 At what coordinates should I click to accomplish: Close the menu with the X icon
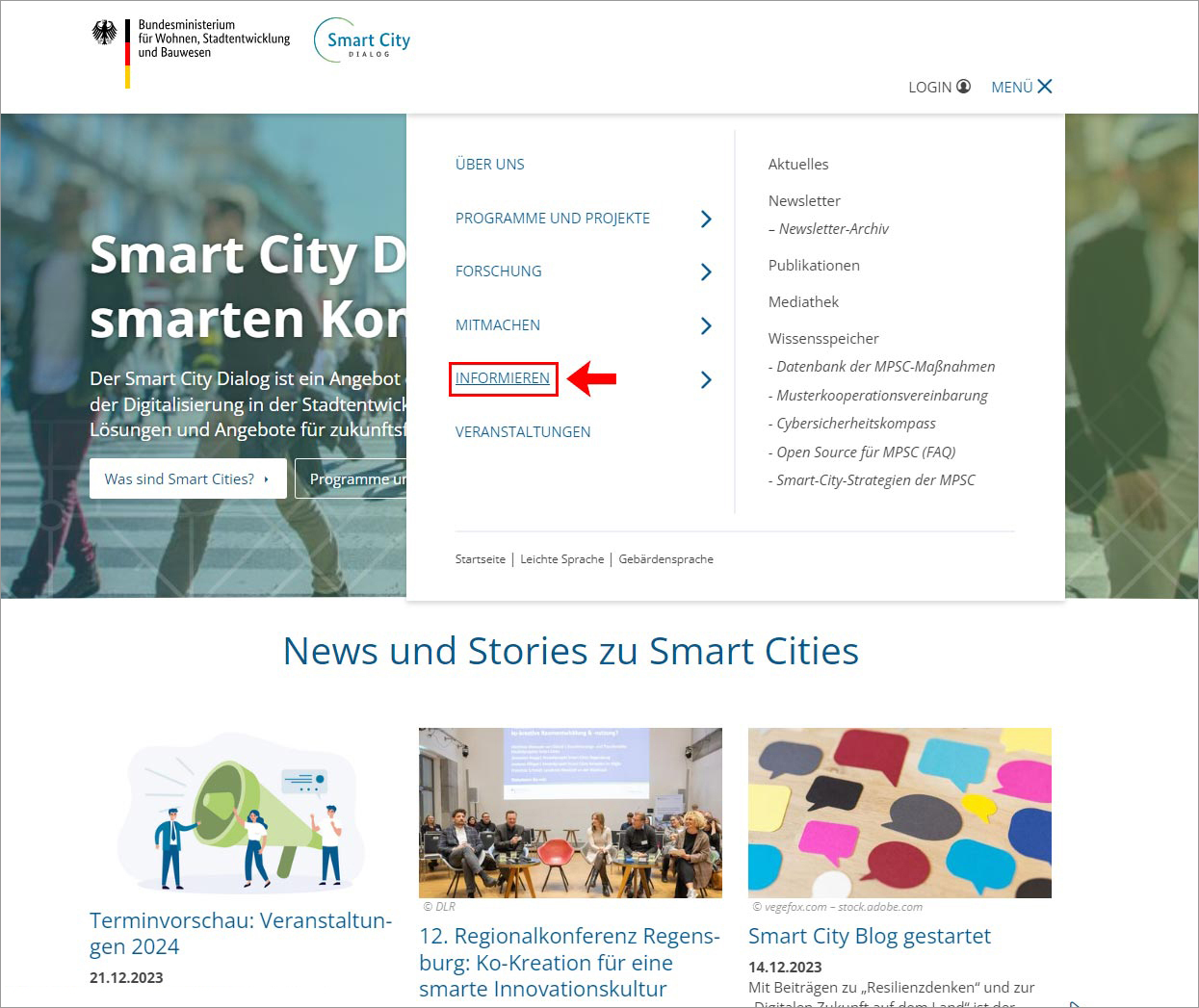[1045, 87]
